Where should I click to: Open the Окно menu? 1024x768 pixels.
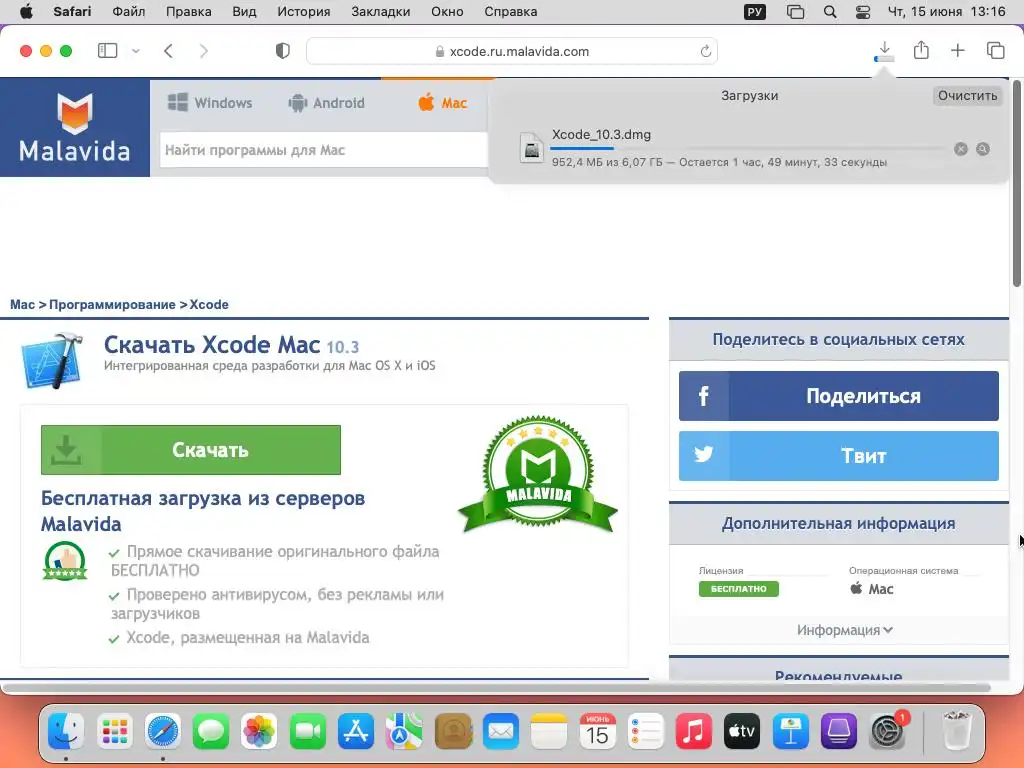(x=447, y=12)
